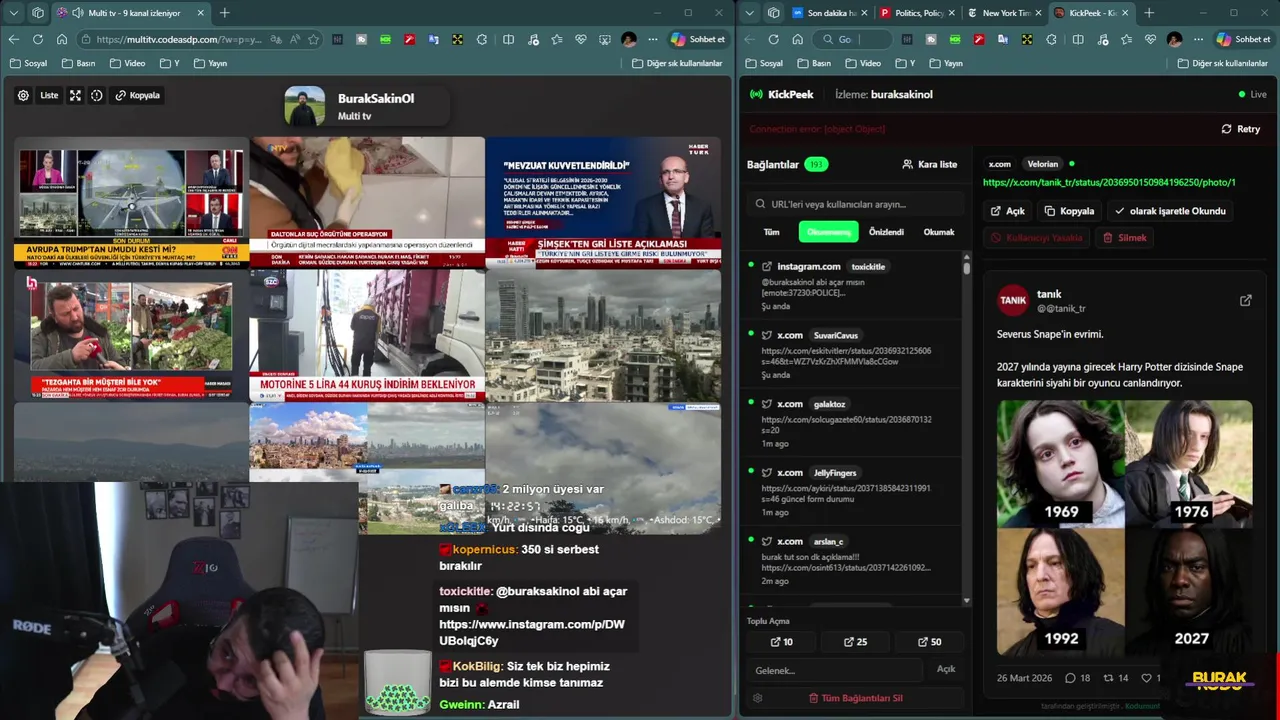This screenshot has height=720, width=1280.
Task: Open the motorine indirim news tile
Action: tap(367, 335)
